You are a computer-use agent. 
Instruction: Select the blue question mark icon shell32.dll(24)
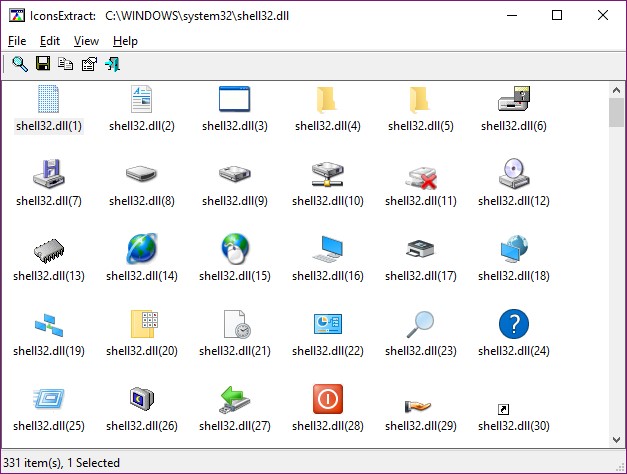click(x=514, y=324)
